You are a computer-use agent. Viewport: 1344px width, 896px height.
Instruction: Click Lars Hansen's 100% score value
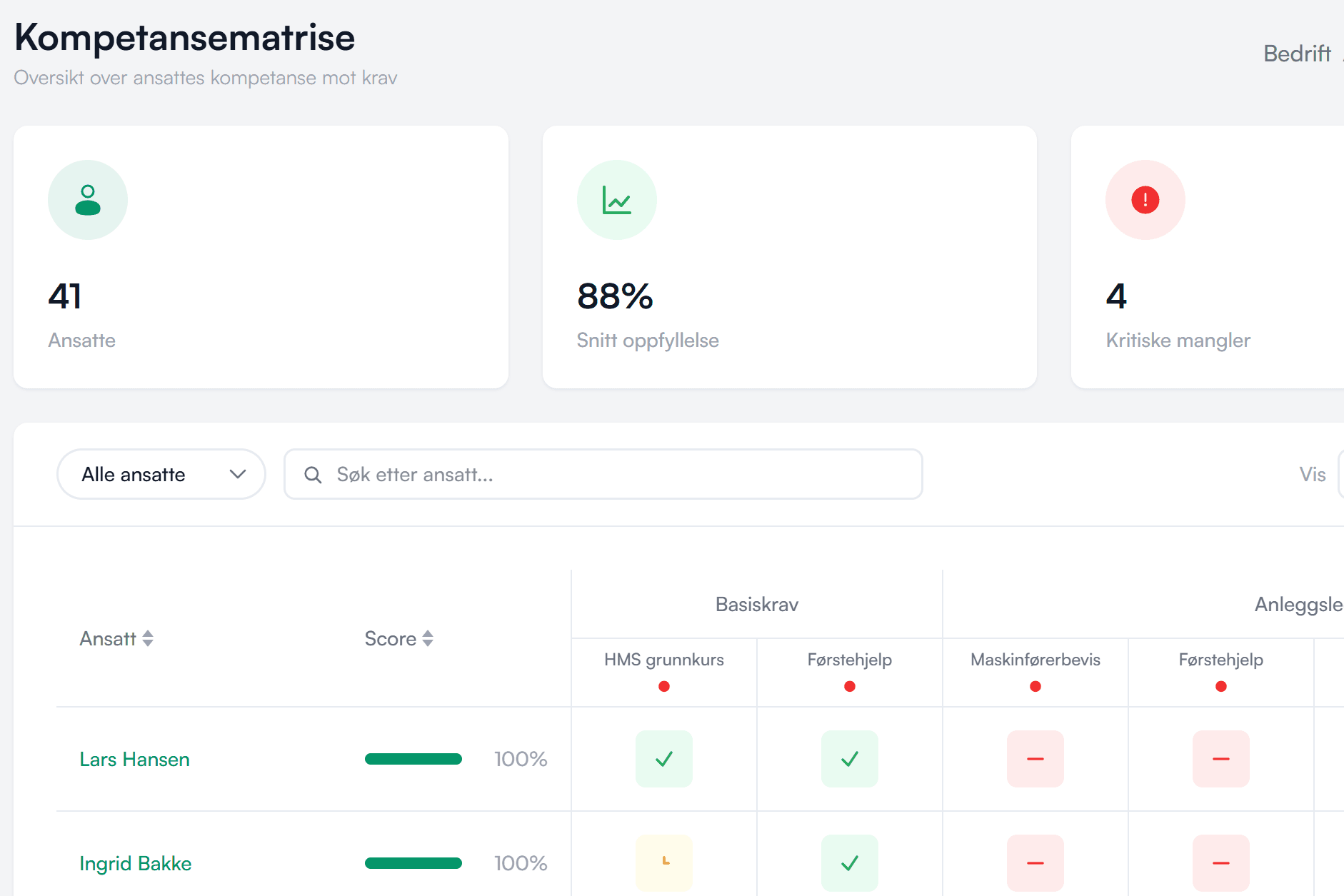point(521,759)
